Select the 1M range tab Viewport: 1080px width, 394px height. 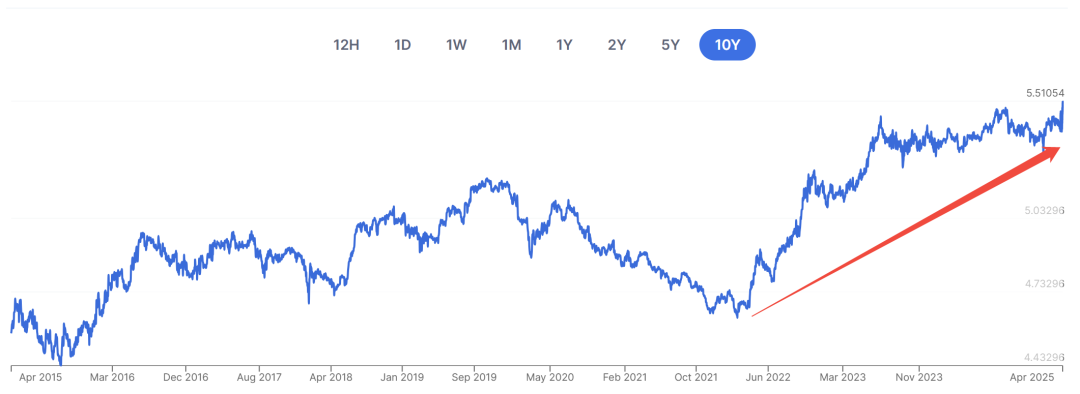point(511,45)
